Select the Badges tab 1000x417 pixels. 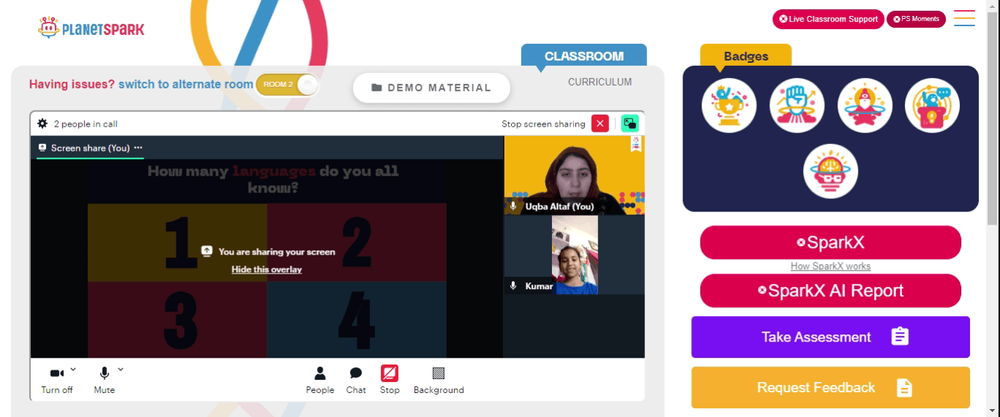[x=746, y=55]
